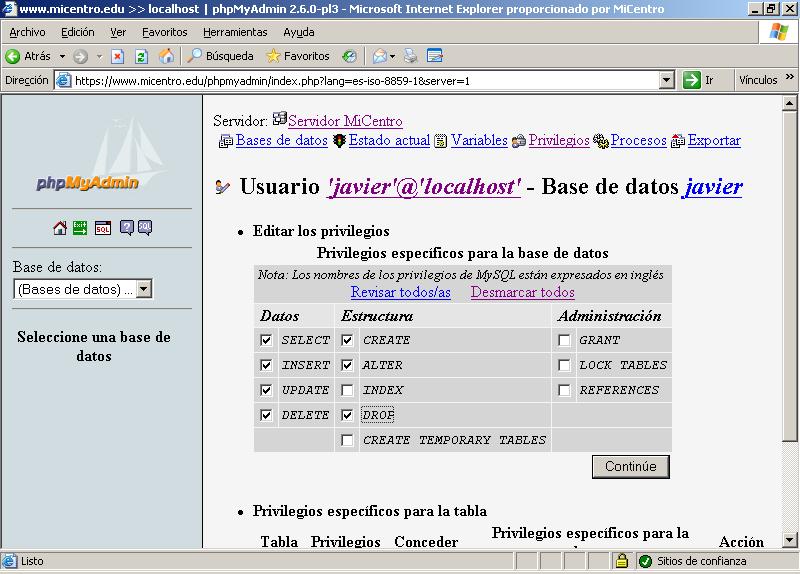Click the History (media) icon

tap(349, 56)
